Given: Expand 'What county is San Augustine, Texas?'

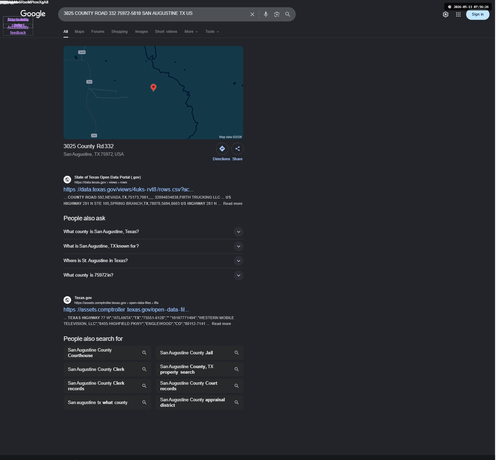Looking at the screenshot, I should tap(153, 232).
